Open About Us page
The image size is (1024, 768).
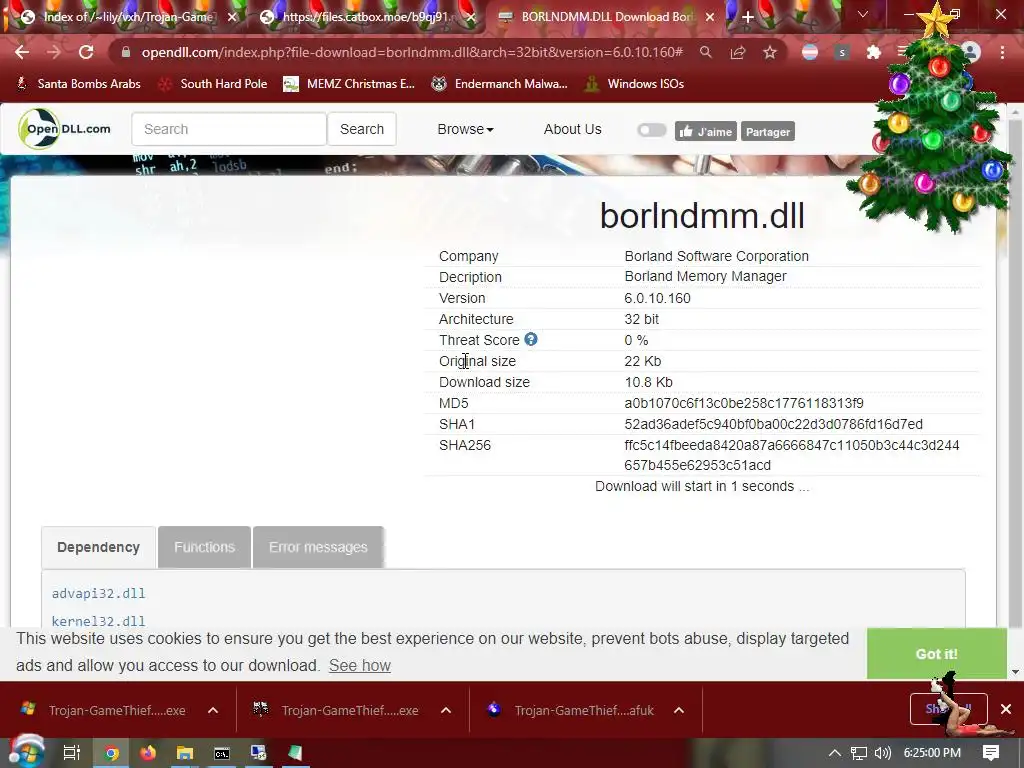tap(573, 129)
